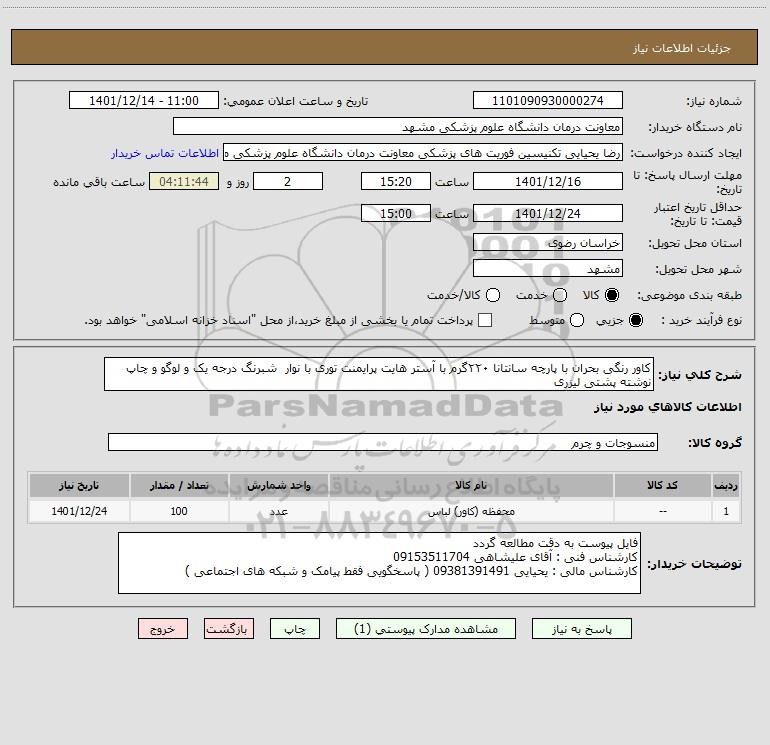Click the days remaining field 2
This screenshot has height=745, width=770.
[x=288, y=181]
